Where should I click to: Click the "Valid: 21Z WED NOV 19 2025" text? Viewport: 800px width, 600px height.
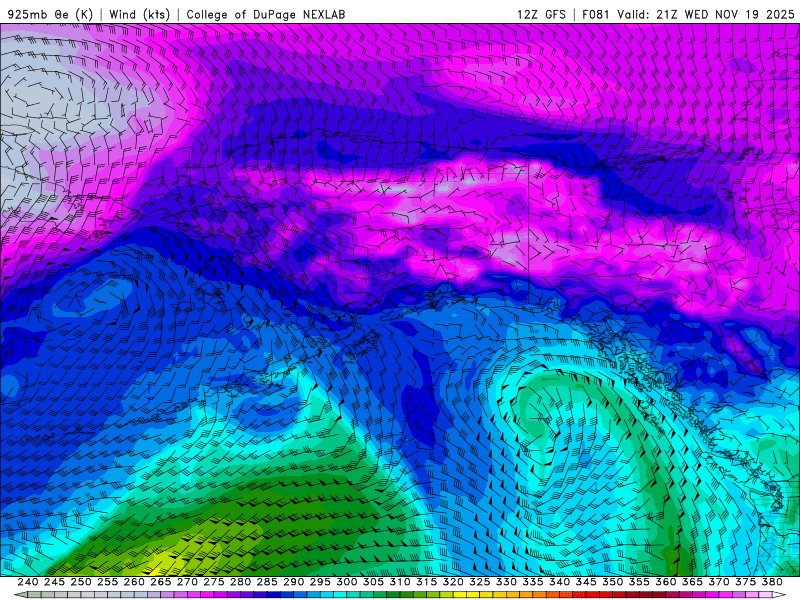[x=706, y=14]
